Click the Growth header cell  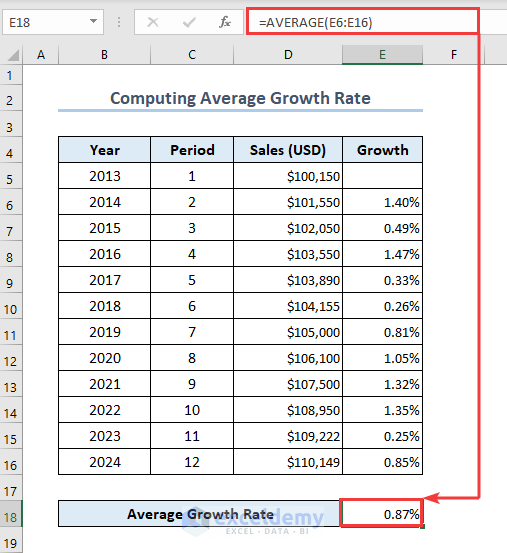click(x=383, y=150)
